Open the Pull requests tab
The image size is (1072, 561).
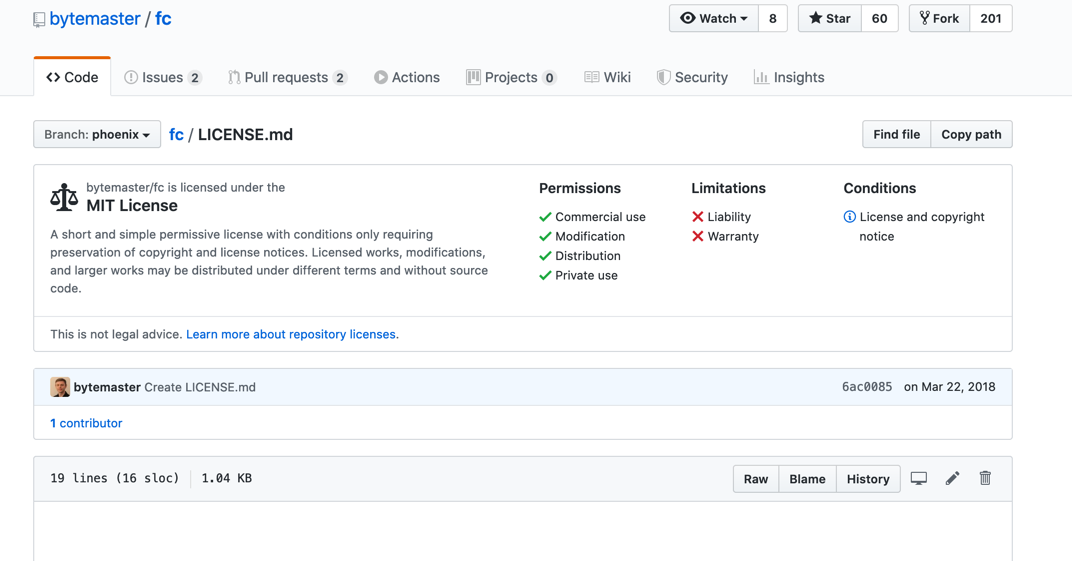286,77
